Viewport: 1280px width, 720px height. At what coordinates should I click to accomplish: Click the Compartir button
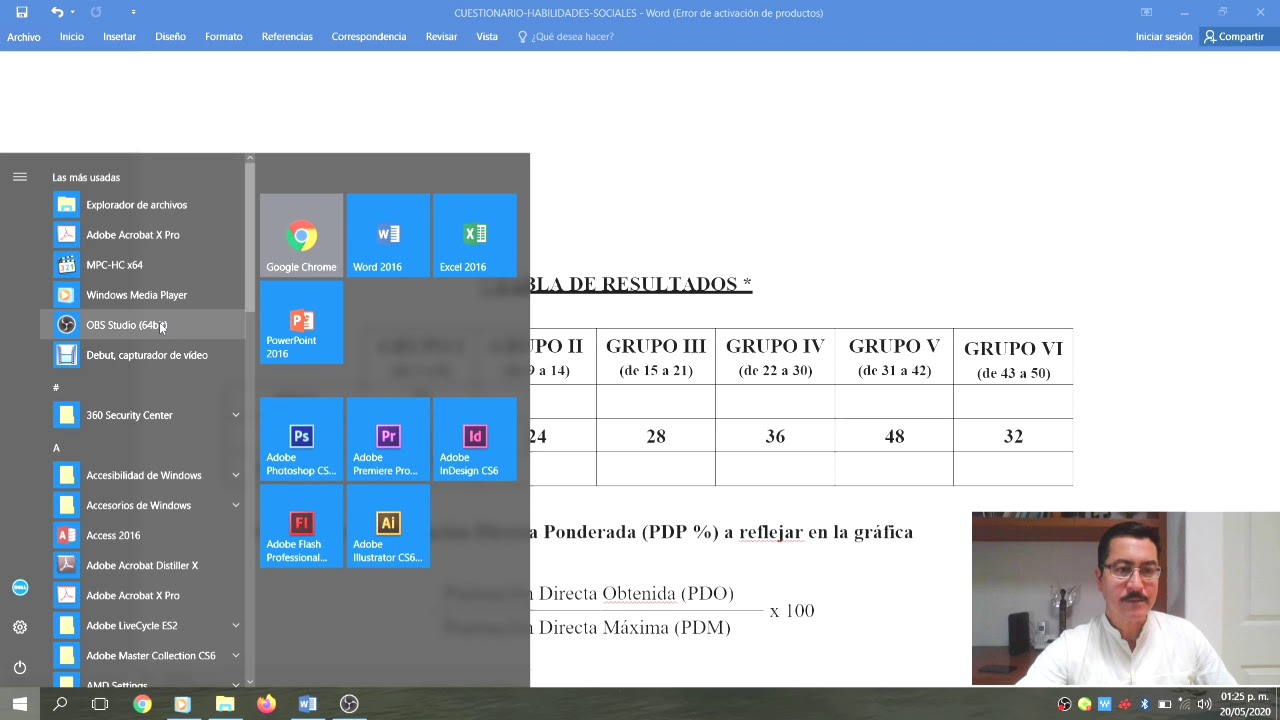pos(1234,36)
